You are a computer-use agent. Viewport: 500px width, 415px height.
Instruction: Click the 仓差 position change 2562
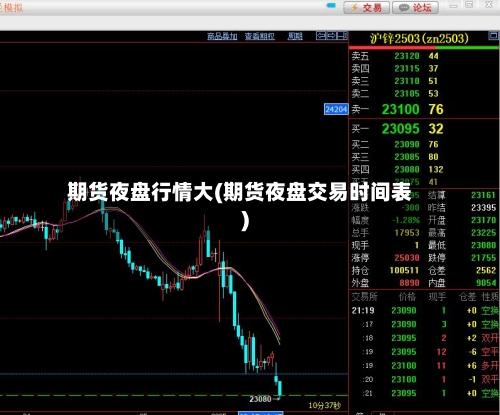coord(486,270)
